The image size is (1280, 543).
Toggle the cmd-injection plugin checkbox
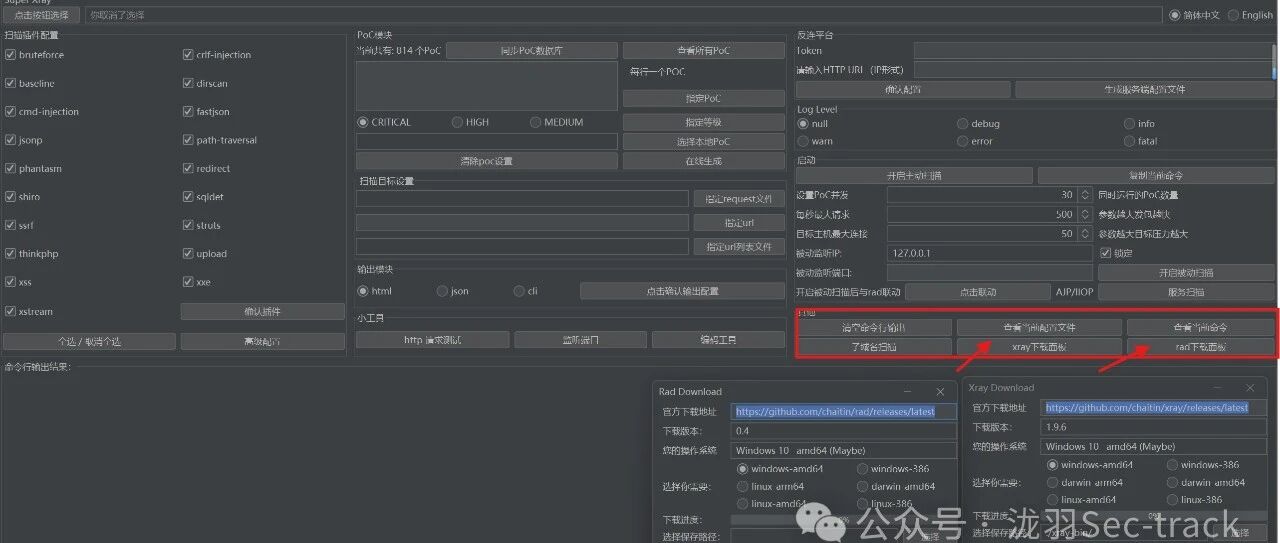11,112
